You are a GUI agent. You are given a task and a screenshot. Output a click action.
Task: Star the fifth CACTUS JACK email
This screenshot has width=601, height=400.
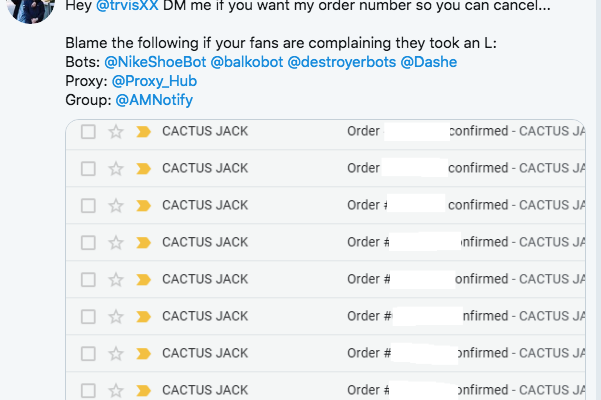pyautogui.click(x=116, y=280)
